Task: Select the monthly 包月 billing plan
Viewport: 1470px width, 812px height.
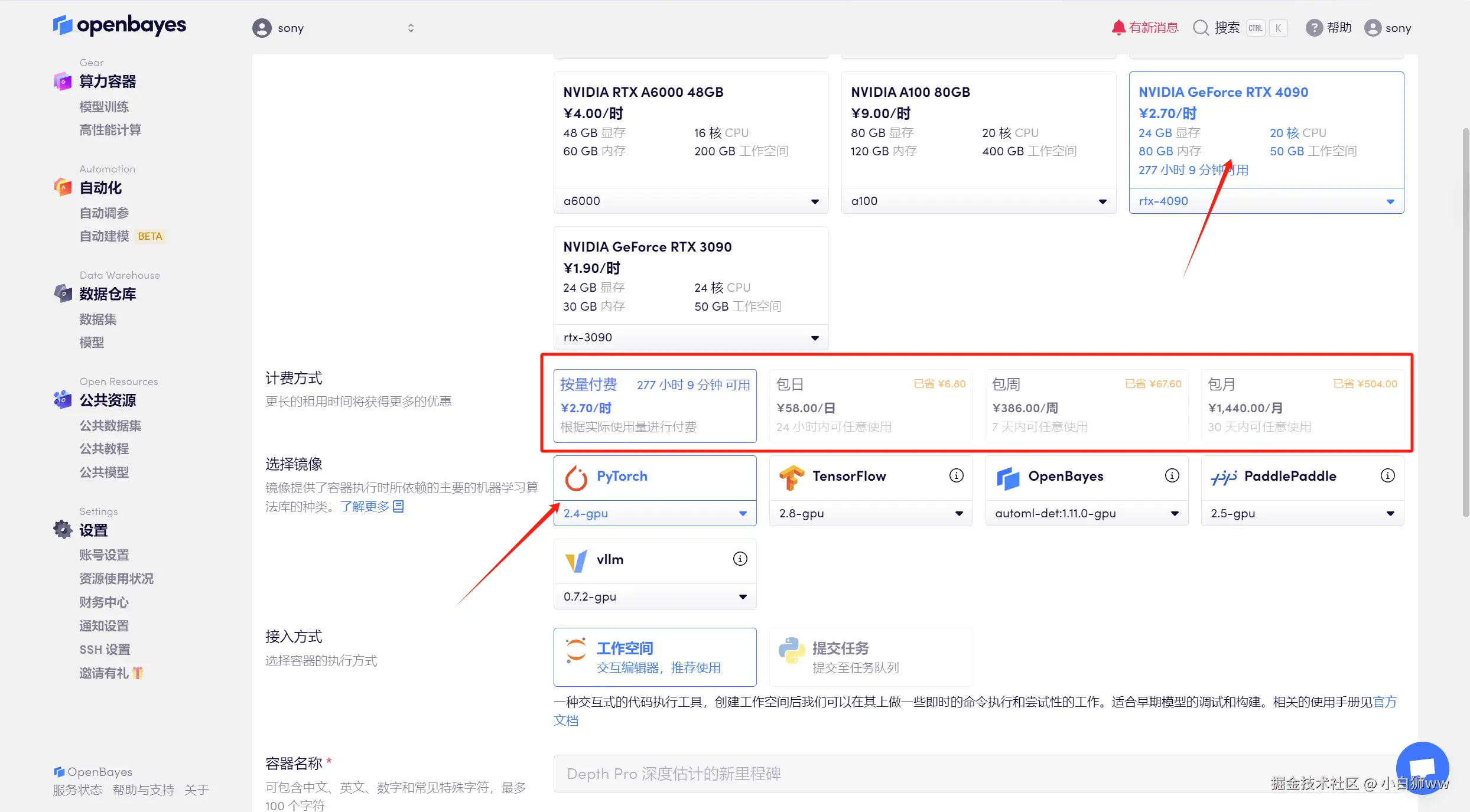Action: [x=1302, y=406]
